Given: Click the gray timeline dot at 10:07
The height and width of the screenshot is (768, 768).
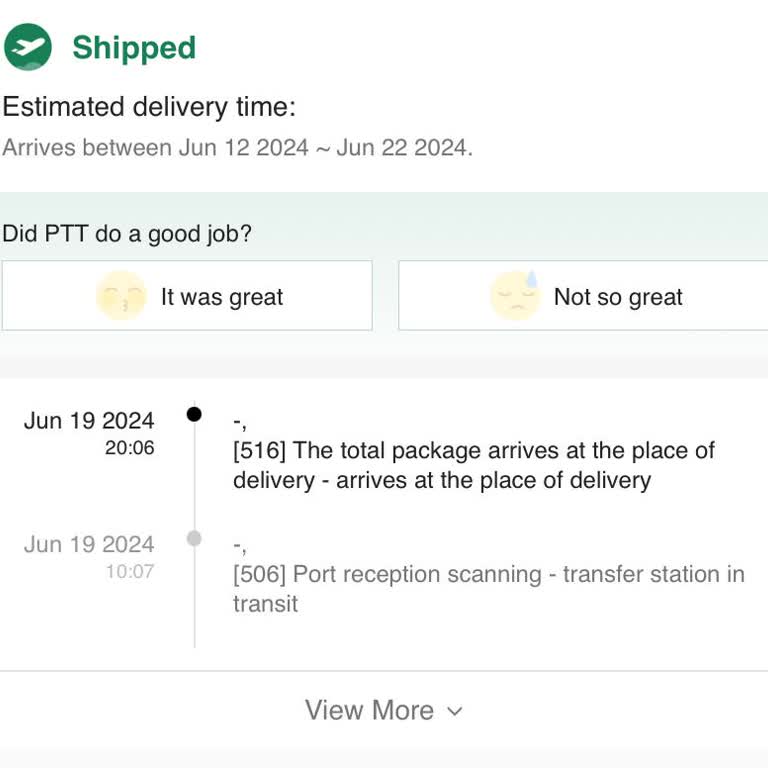Looking at the screenshot, I should (194, 539).
